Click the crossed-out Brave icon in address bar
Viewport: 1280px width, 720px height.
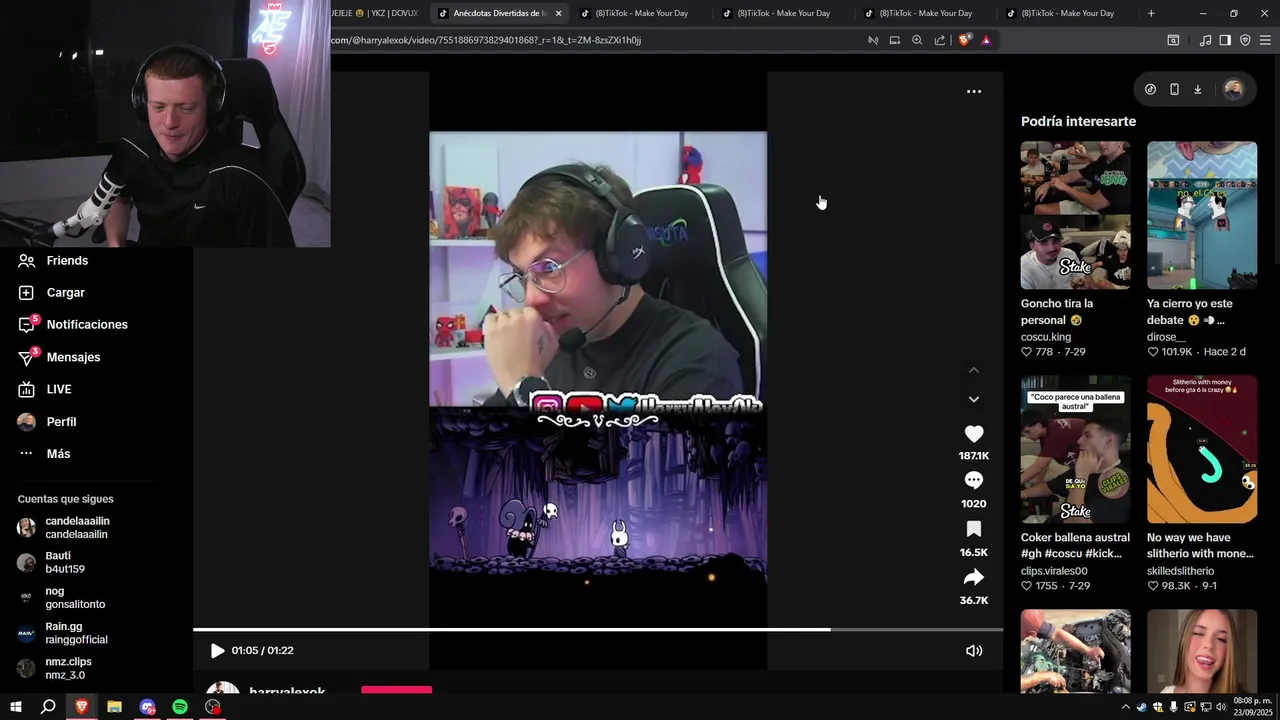(873, 40)
